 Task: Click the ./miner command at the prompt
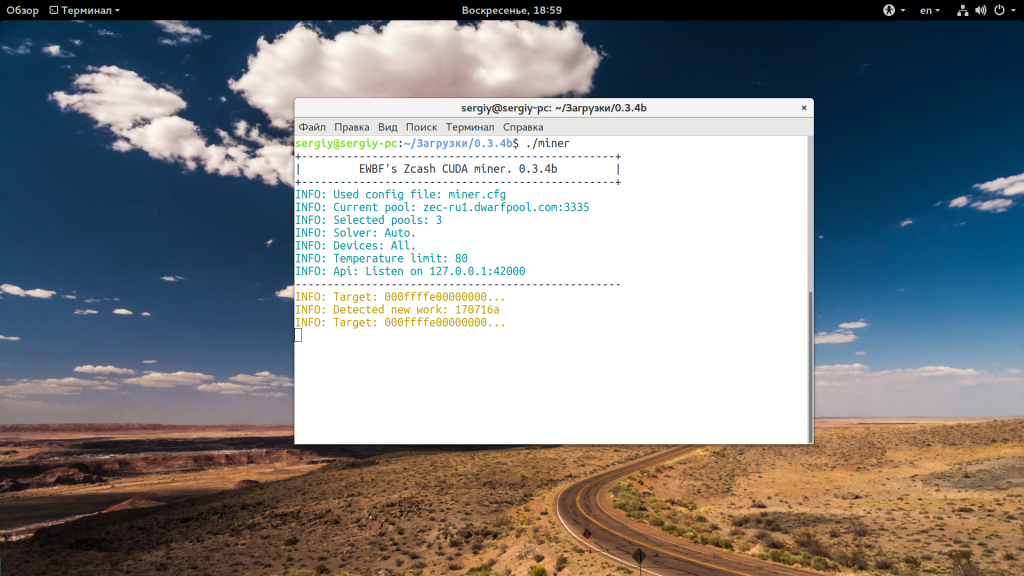click(547, 144)
